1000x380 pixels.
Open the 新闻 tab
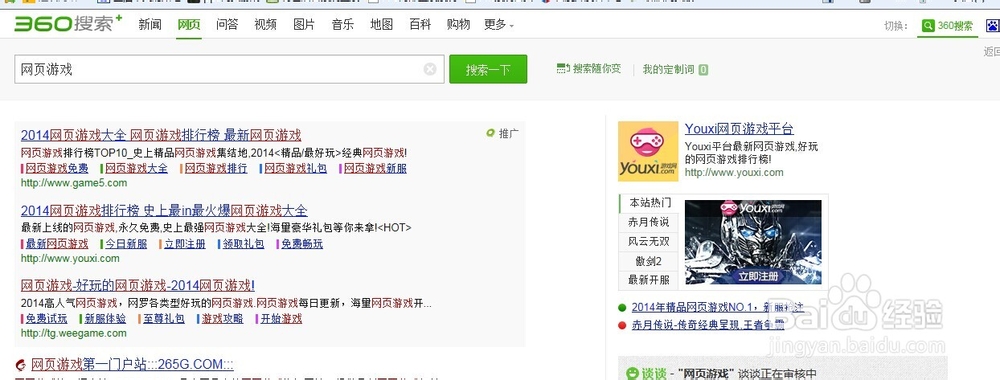(x=150, y=25)
